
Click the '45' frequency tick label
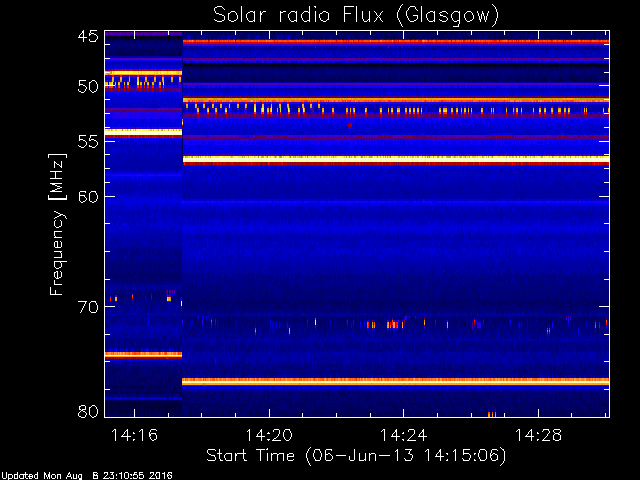[88, 36]
